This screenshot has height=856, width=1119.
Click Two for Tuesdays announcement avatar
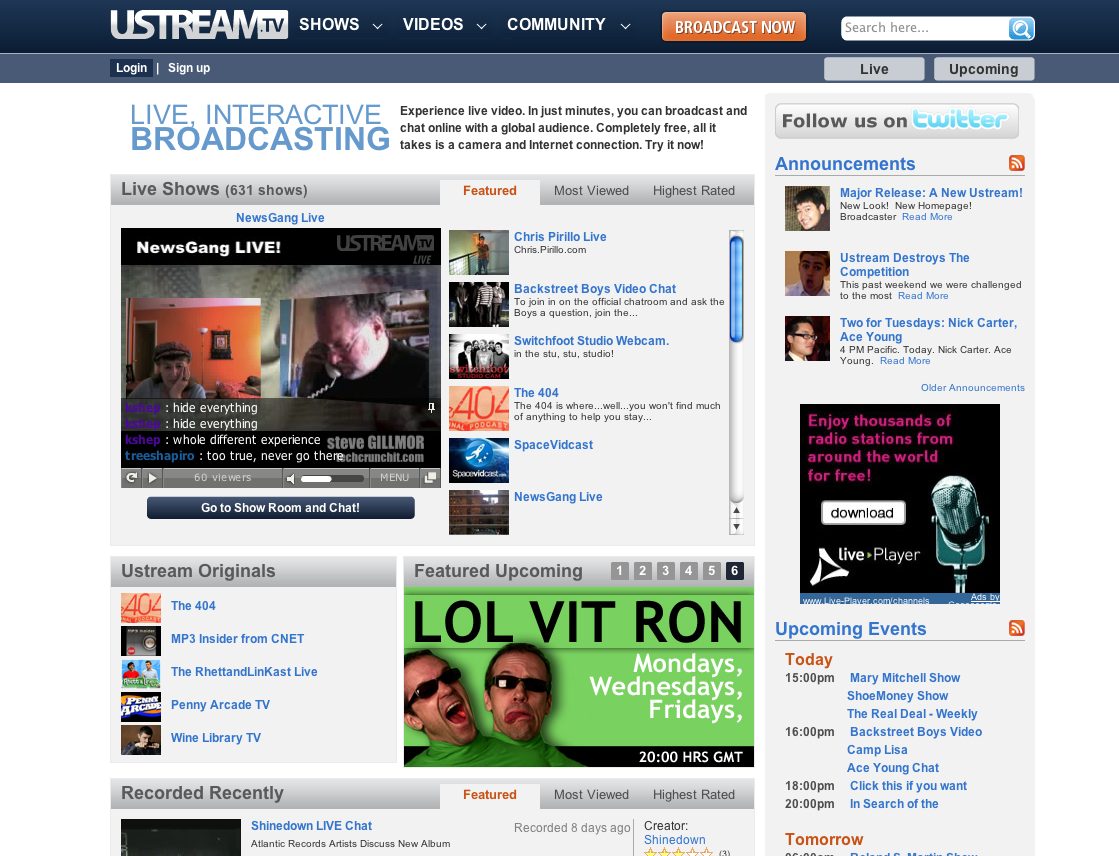tap(807, 338)
